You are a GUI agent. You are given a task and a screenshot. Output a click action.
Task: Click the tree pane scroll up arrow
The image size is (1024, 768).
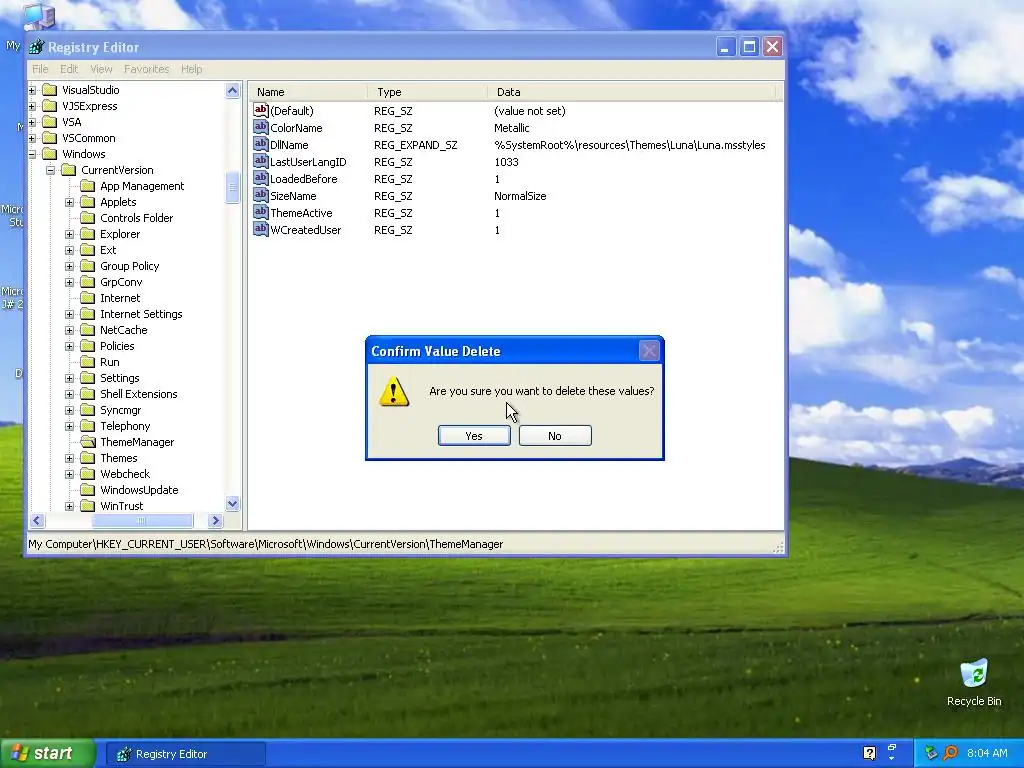[x=232, y=91]
